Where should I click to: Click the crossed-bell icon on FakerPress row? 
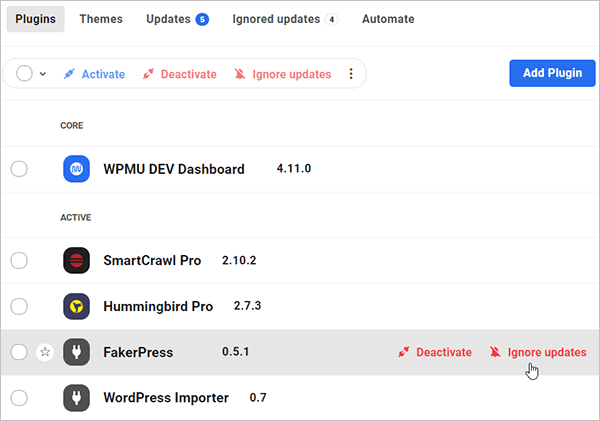coord(495,352)
